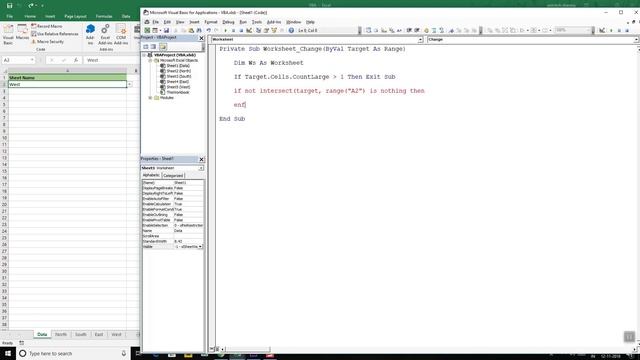
Task: Switch to the East sheet tab
Action: click(99, 334)
